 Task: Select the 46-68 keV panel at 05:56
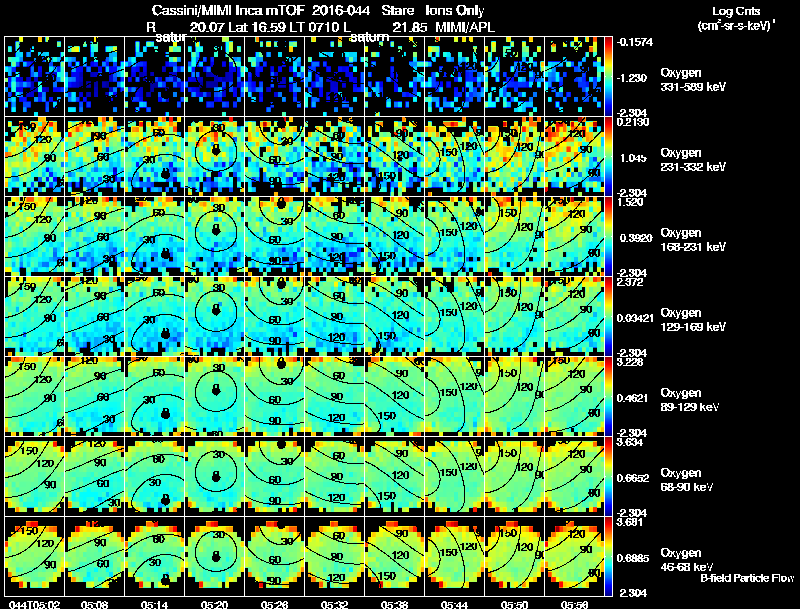[574, 556]
